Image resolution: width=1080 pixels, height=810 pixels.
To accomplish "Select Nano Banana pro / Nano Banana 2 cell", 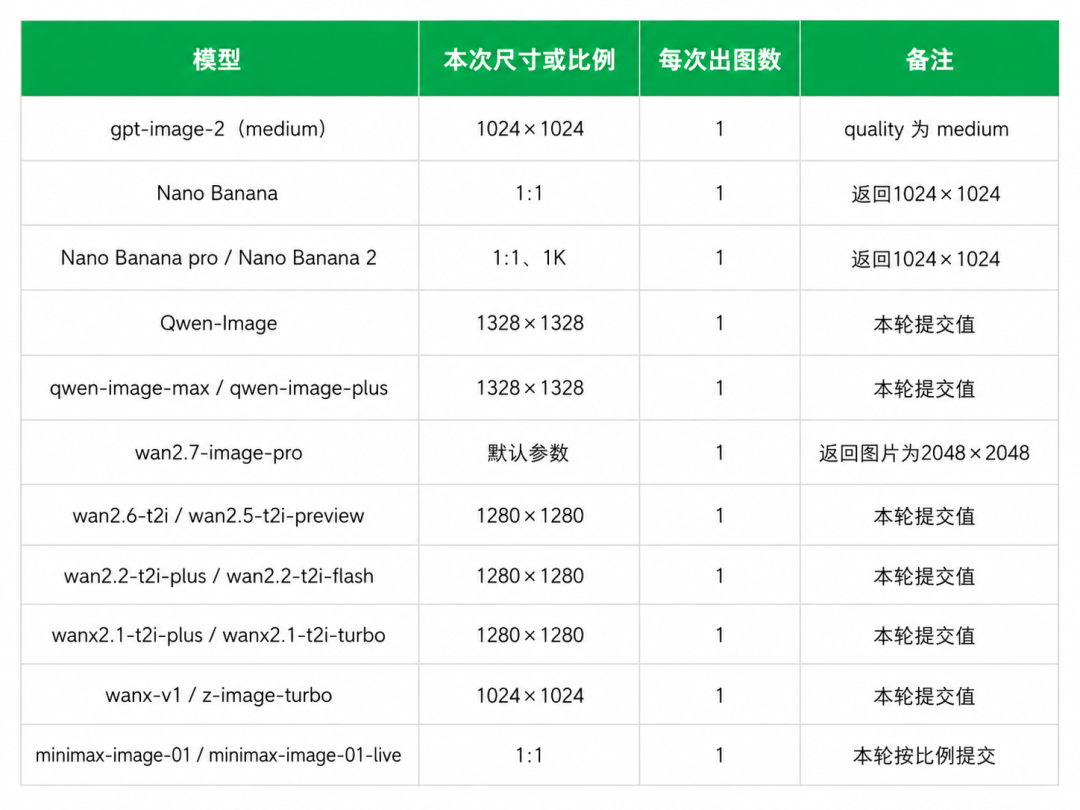I will [218, 258].
